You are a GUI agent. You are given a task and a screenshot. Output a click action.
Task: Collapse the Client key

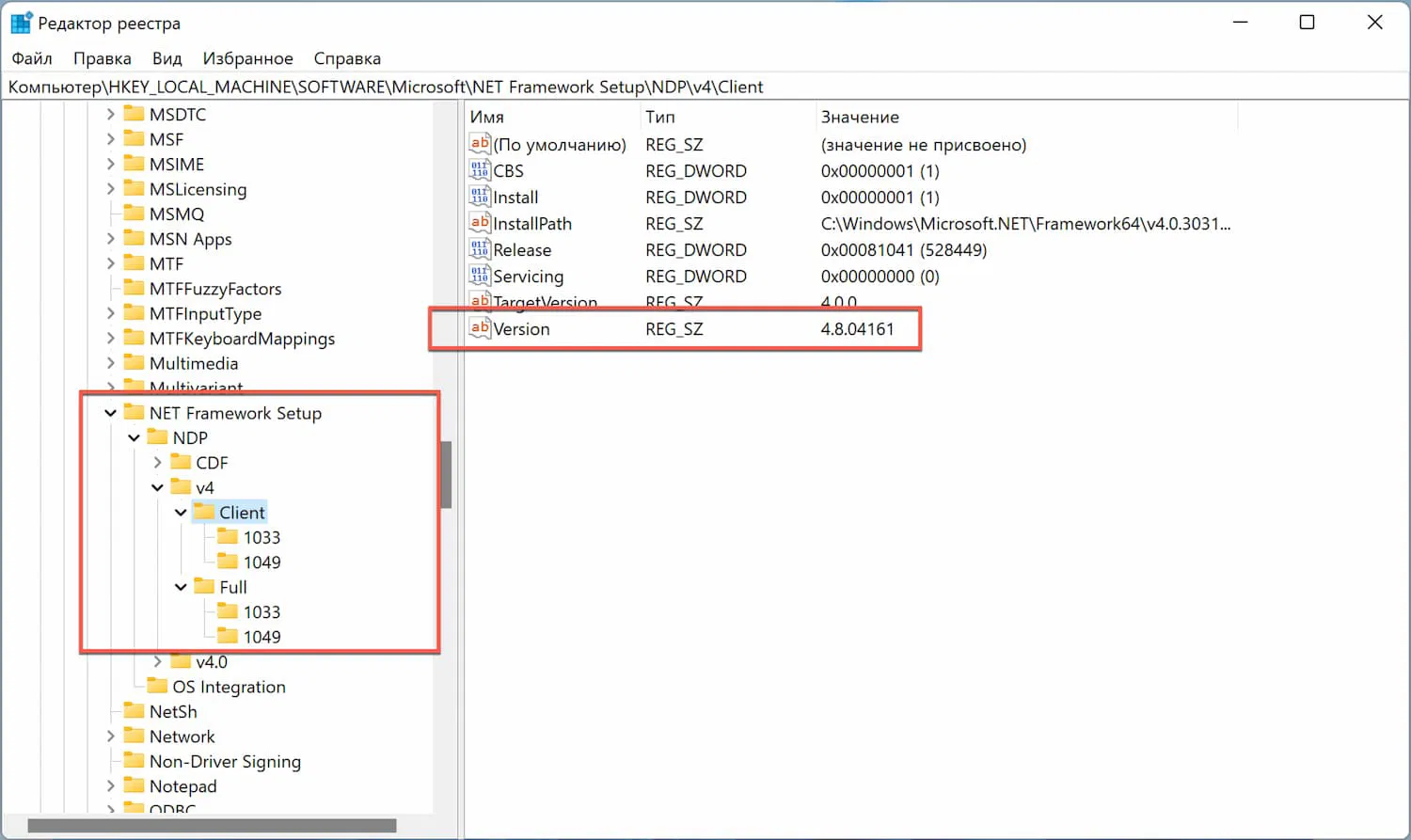181,513
